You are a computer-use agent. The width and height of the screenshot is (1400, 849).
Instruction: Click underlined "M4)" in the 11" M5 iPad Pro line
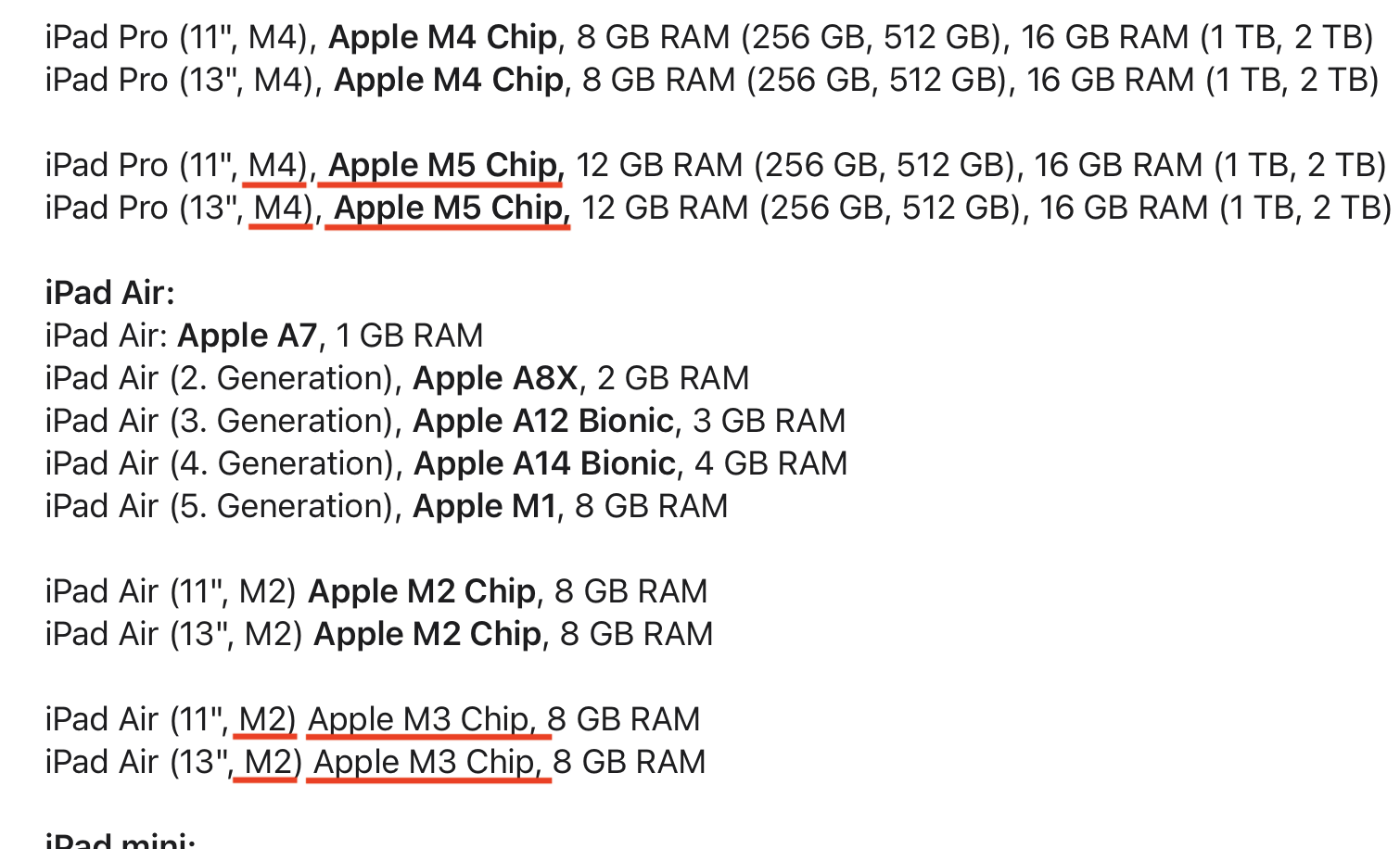(275, 165)
